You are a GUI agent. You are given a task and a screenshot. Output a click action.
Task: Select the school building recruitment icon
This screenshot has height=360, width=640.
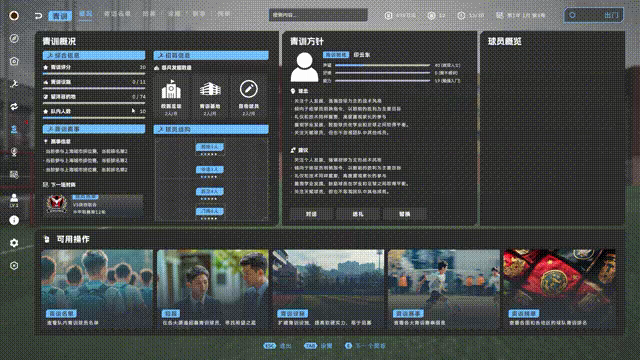[171, 90]
